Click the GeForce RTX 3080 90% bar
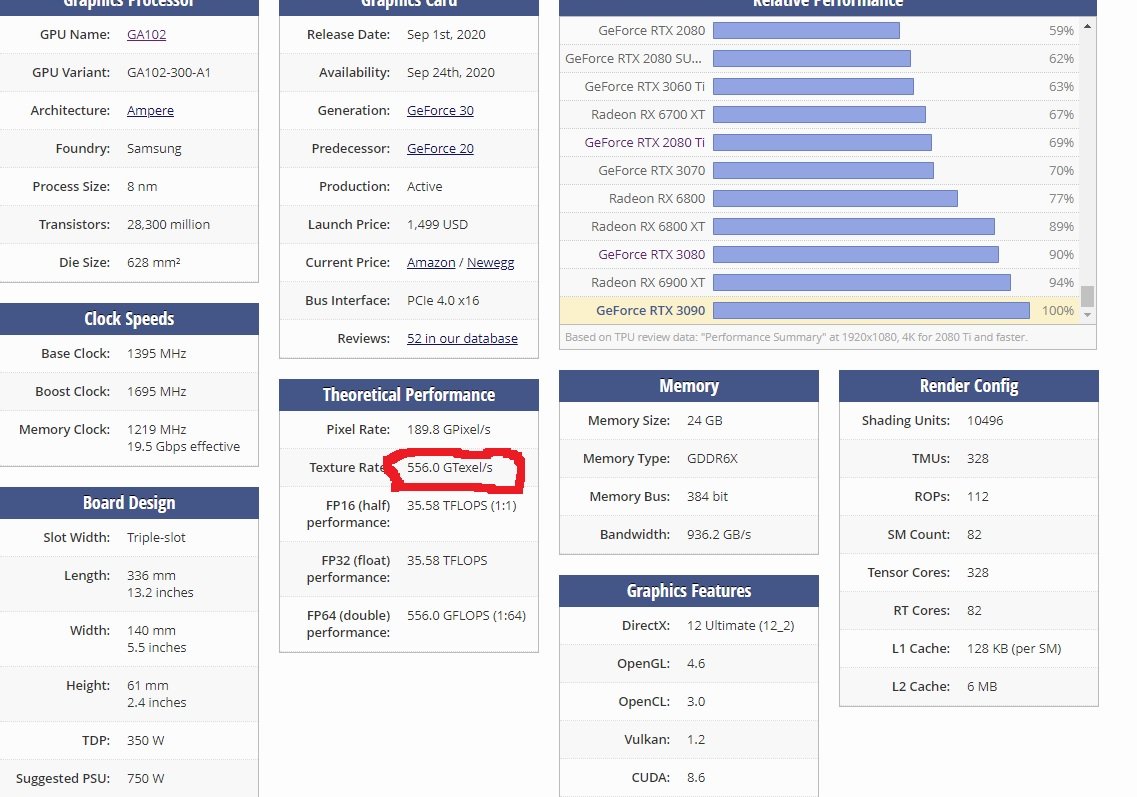Screen dimensions: 1137x797 856,255
